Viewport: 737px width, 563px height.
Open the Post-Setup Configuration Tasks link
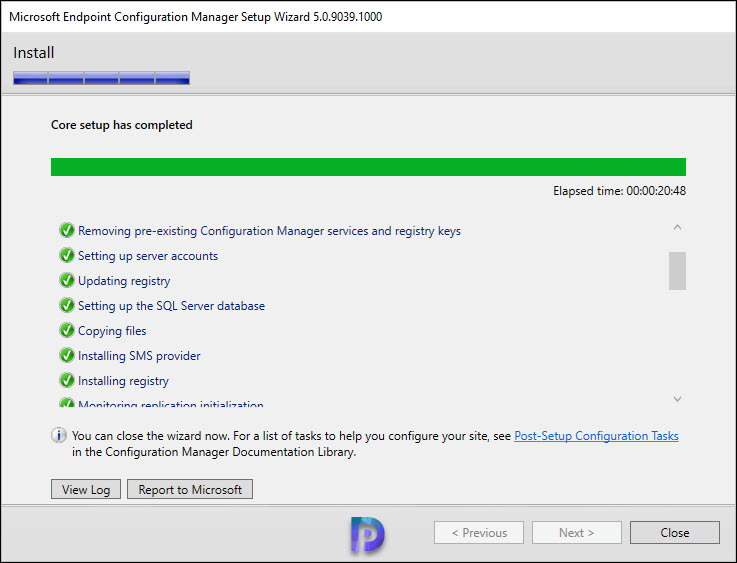point(596,436)
